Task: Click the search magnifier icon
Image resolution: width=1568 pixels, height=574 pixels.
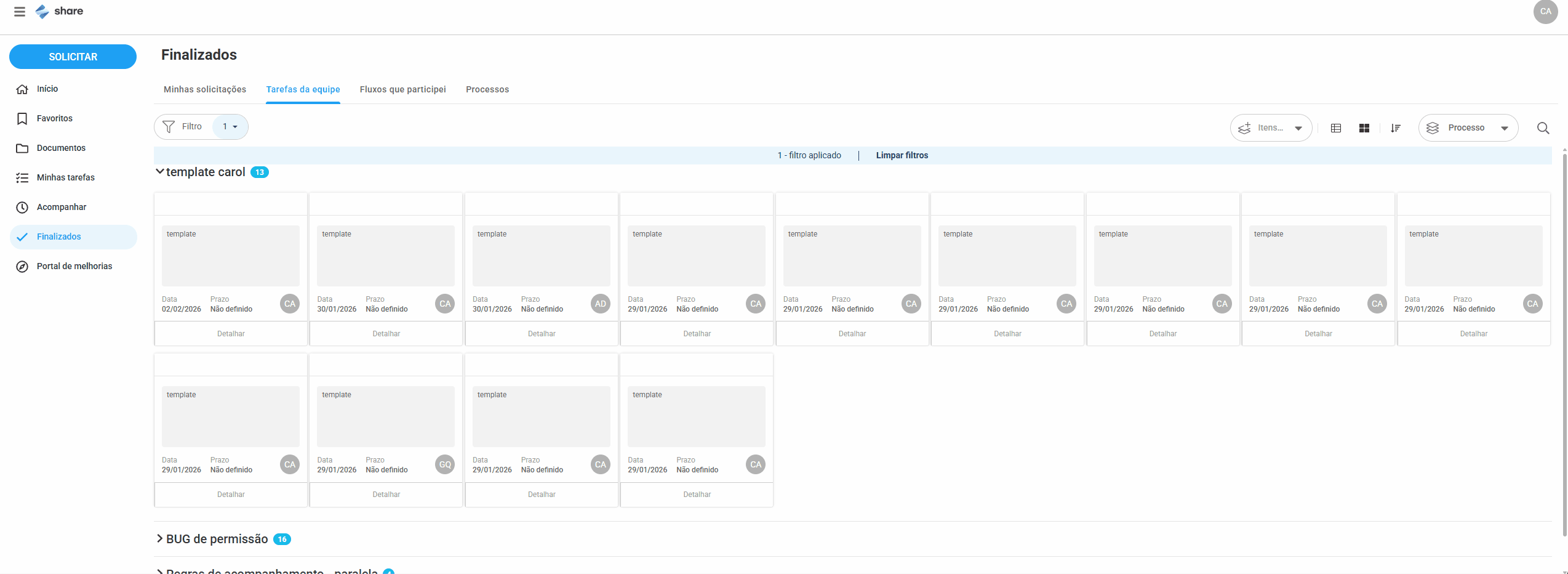Action: (1543, 128)
